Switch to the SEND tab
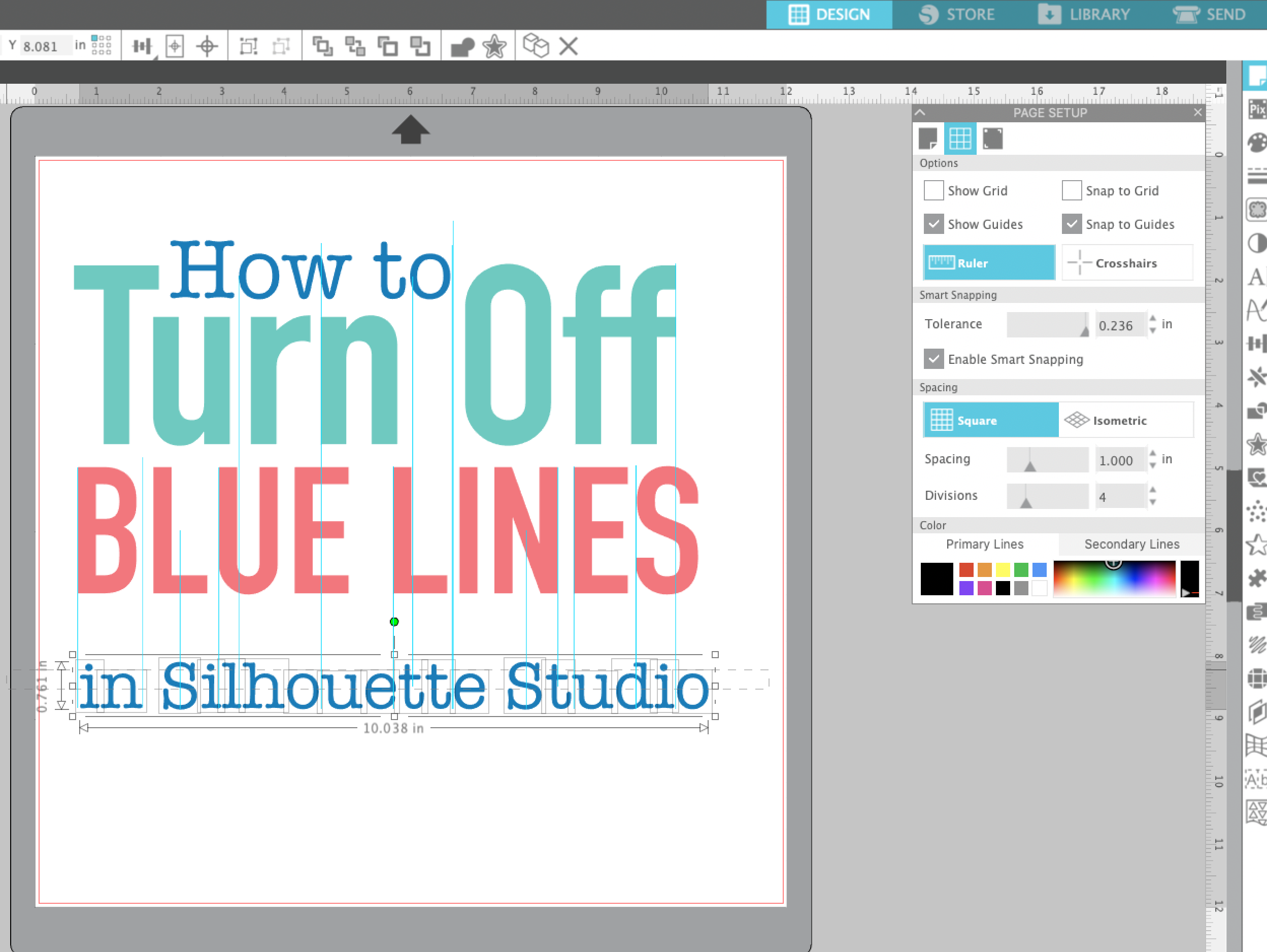The height and width of the screenshot is (952, 1267). 1209,14
